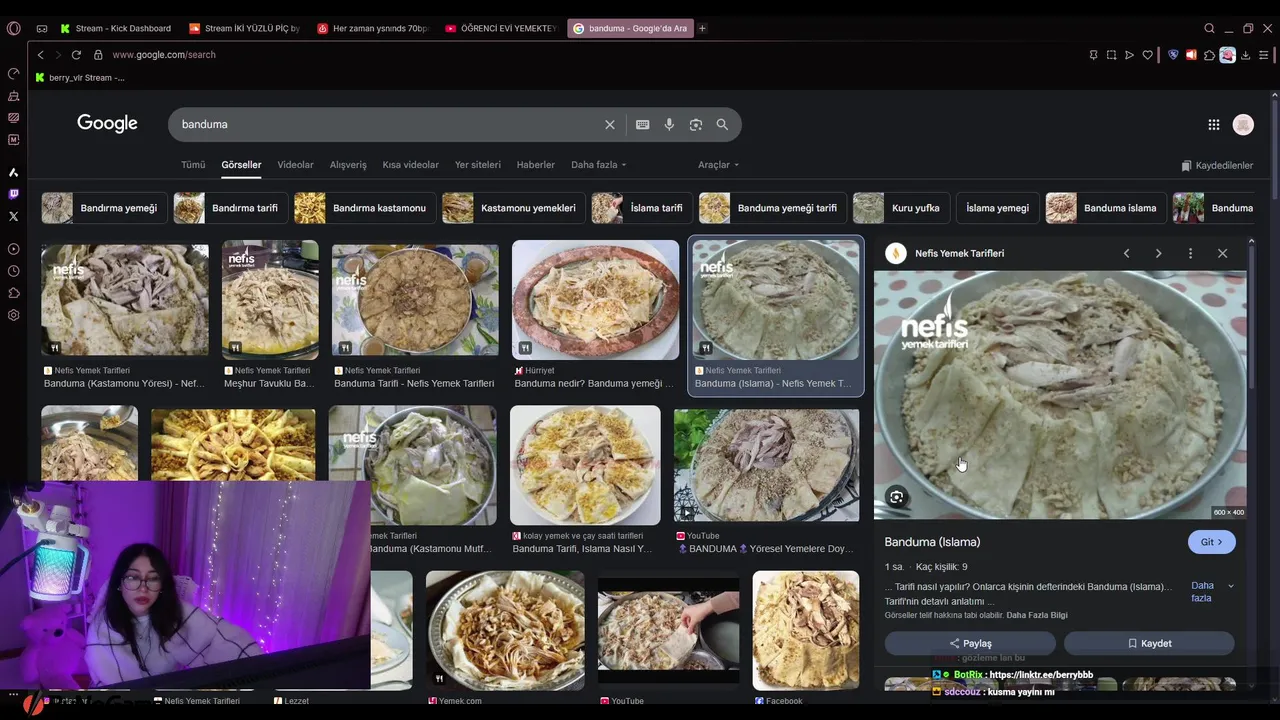Search by image with camera icon

(x=696, y=124)
